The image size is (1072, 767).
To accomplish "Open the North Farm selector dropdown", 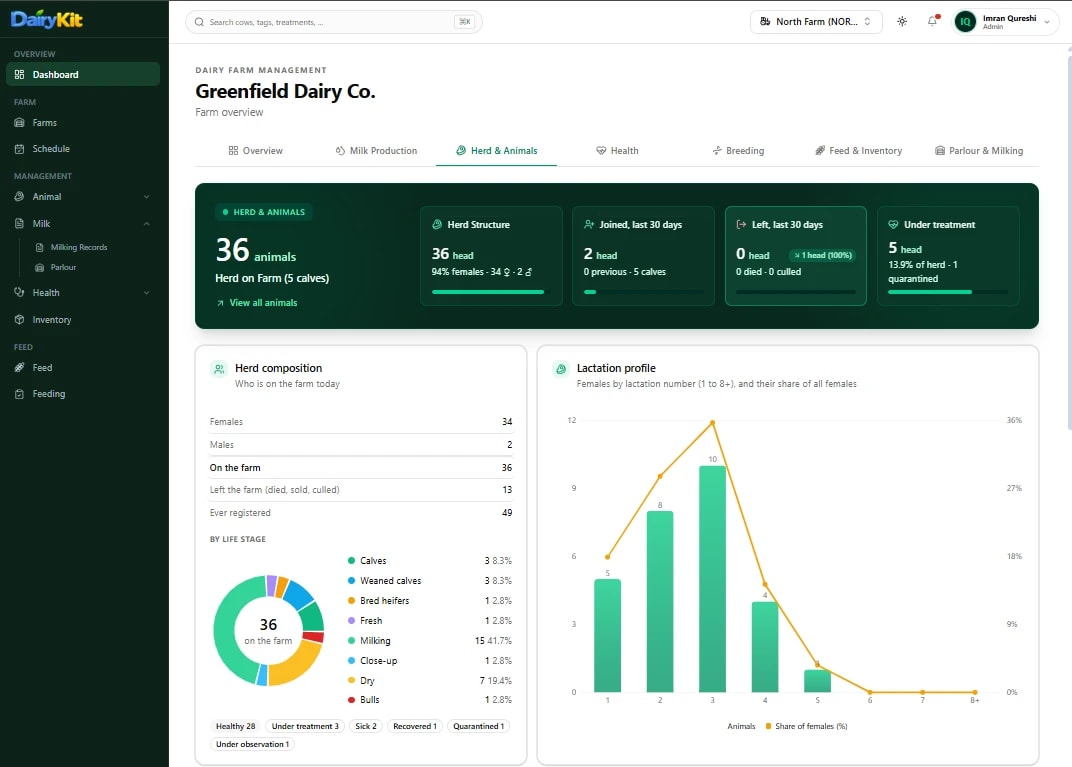I will [816, 22].
